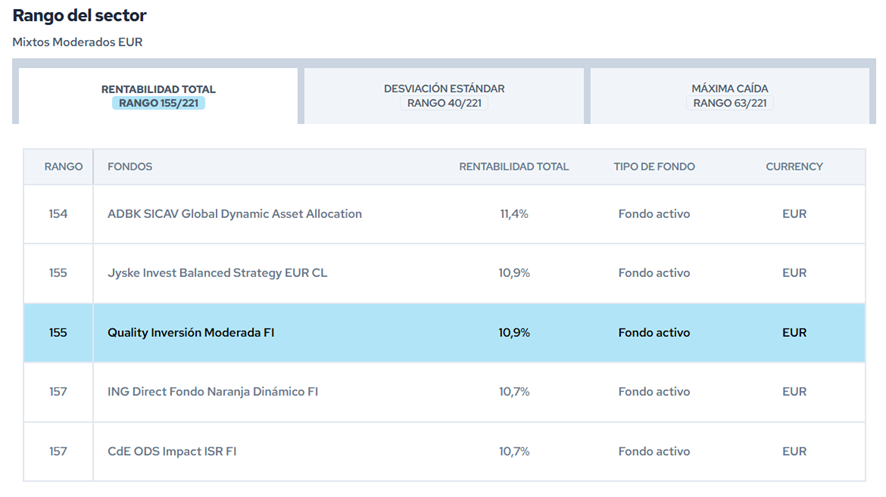Click the 10,7% value in CdE ODS row
This screenshot has width=886, height=497.
pos(514,451)
